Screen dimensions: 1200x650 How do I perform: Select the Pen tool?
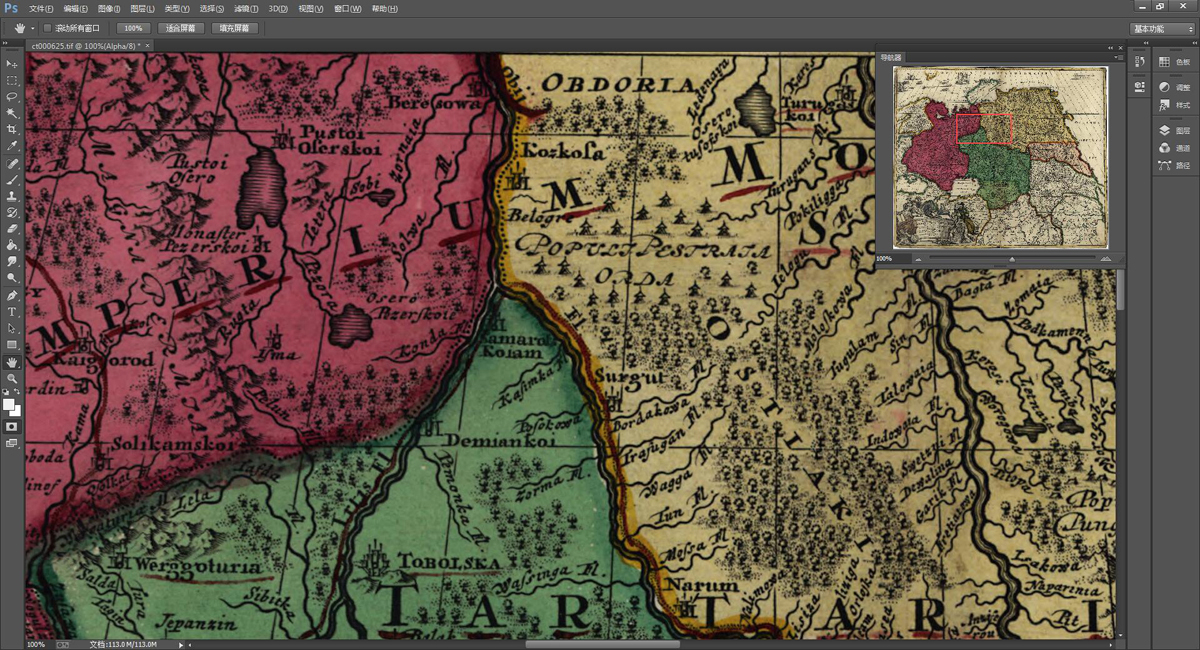(12, 296)
